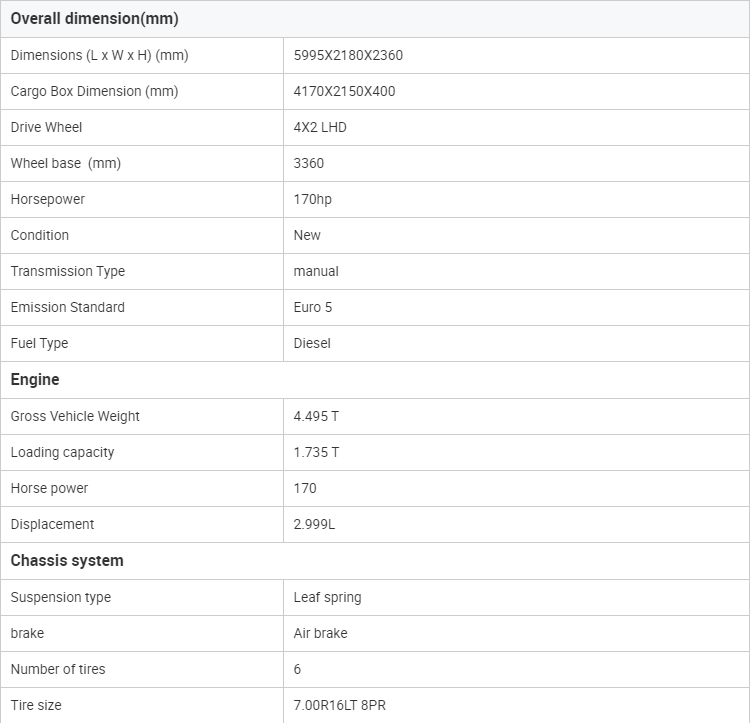Screen dimensions: 750x723
Task: Click the Wheel base value 3360
Action: (x=309, y=163)
